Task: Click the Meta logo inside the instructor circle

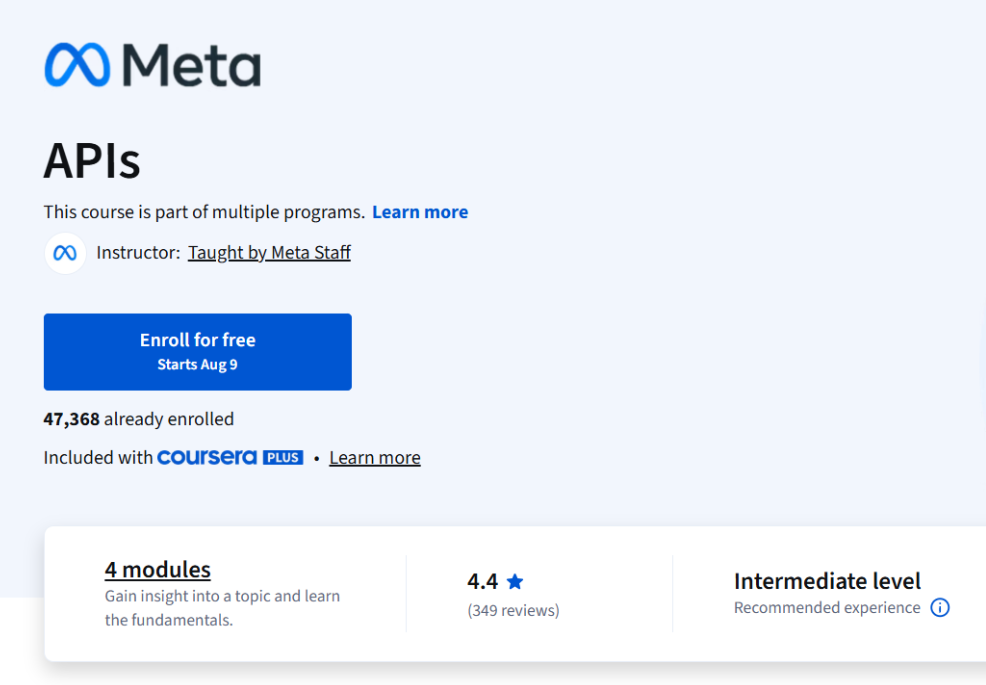Action: 65,252
